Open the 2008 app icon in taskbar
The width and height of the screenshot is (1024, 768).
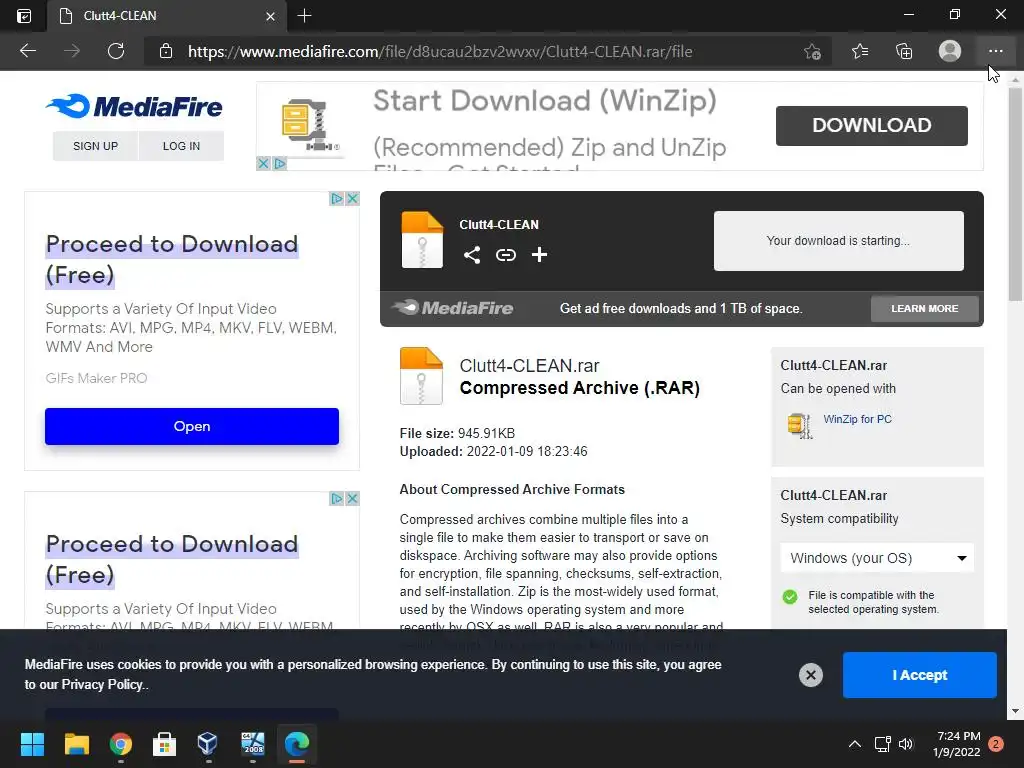pos(253,744)
